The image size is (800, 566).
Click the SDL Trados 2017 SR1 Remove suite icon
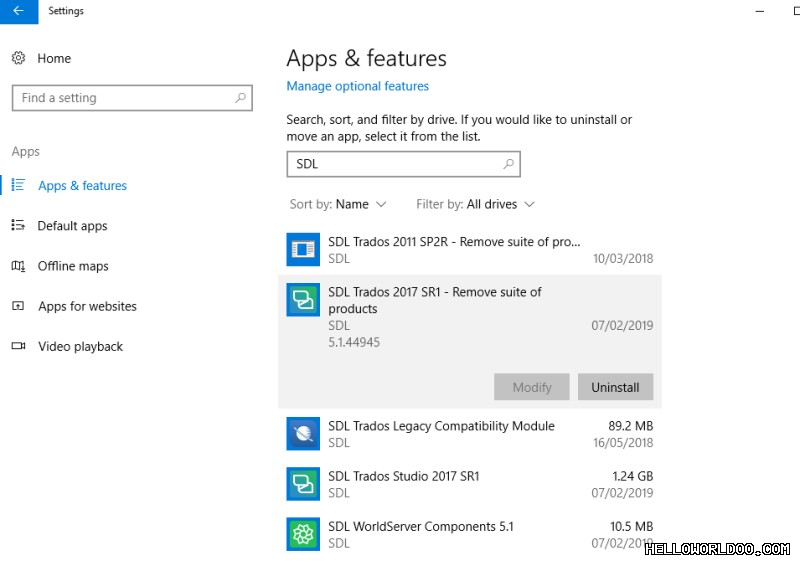pos(303,300)
